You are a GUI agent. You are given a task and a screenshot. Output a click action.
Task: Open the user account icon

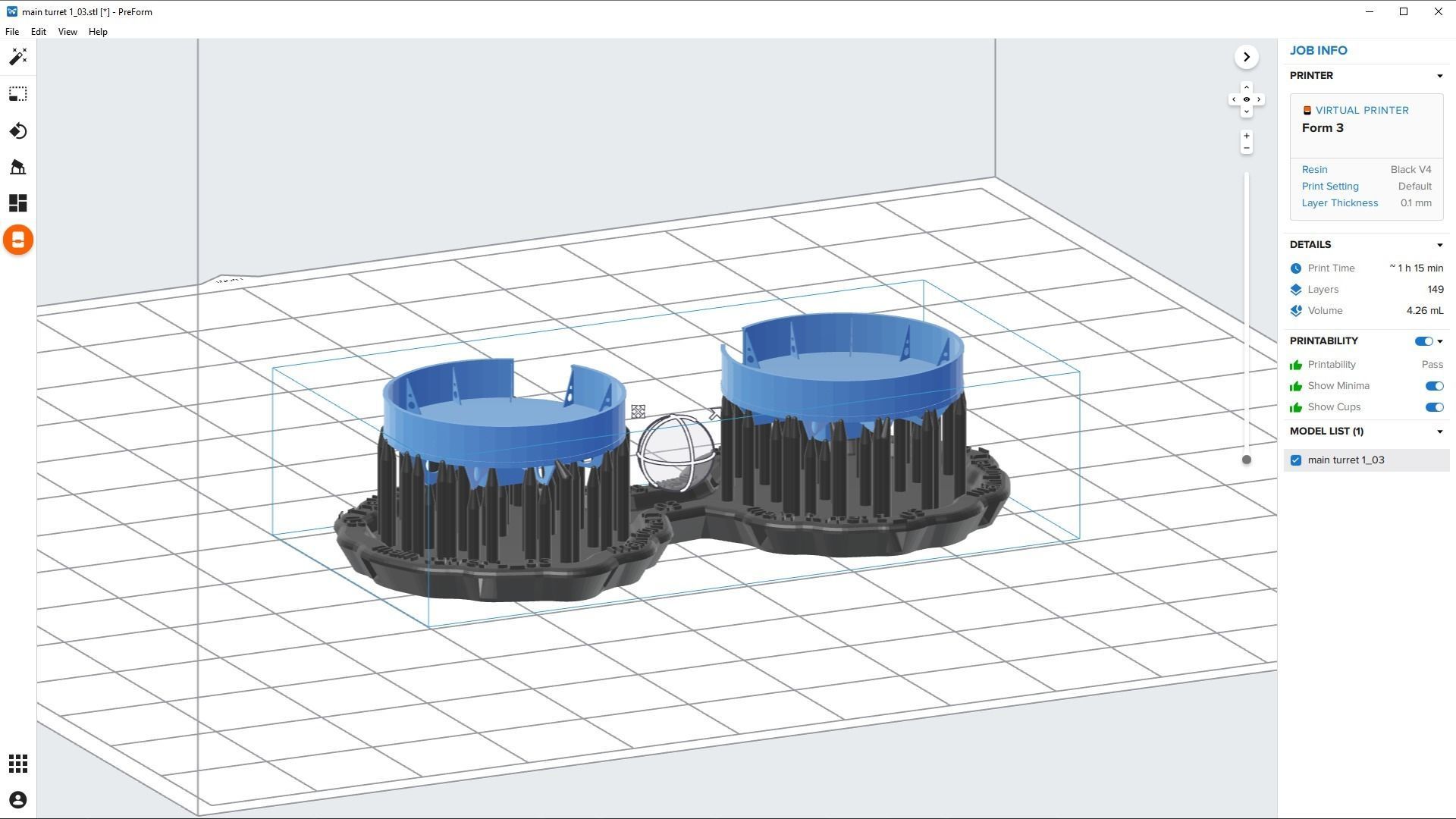[18, 800]
